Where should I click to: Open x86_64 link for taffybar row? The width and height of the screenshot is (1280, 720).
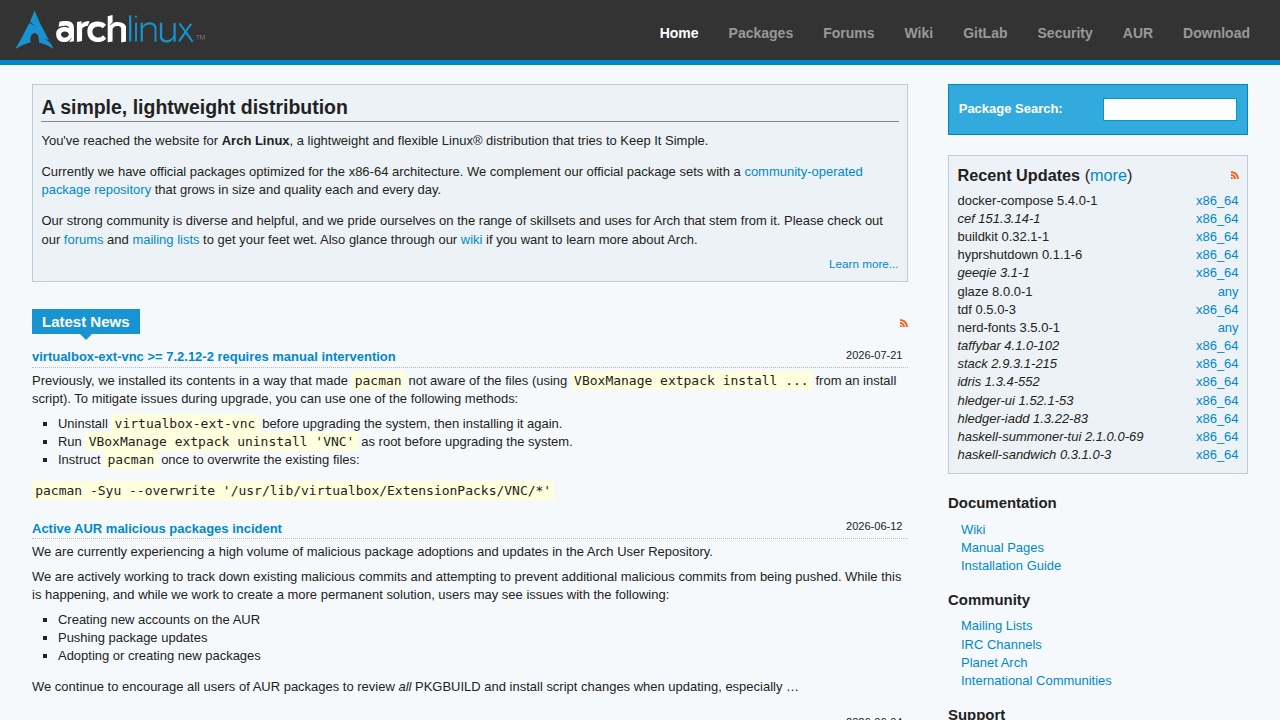pos(1217,346)
